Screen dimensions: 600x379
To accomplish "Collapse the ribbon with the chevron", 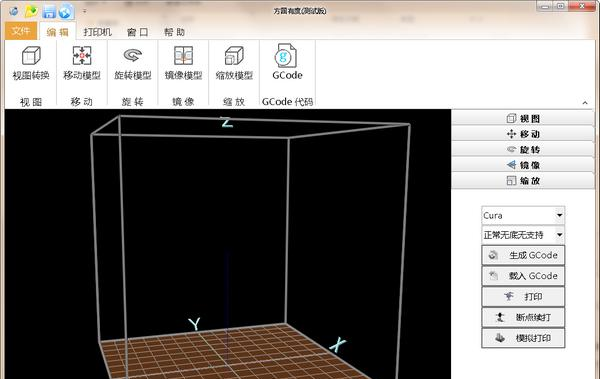I will [585, 103].
